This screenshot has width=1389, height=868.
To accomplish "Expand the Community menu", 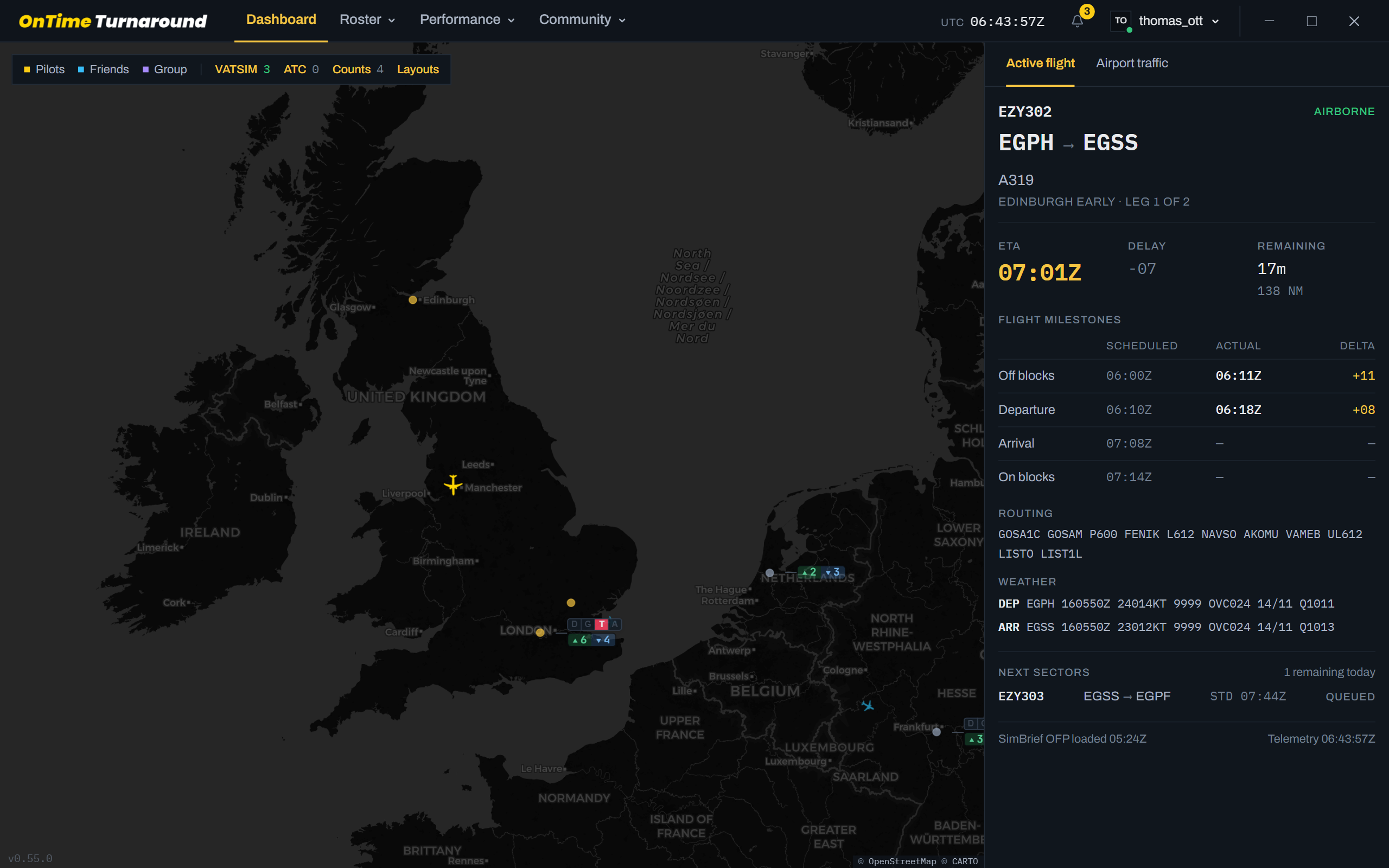I will [582, 20].
